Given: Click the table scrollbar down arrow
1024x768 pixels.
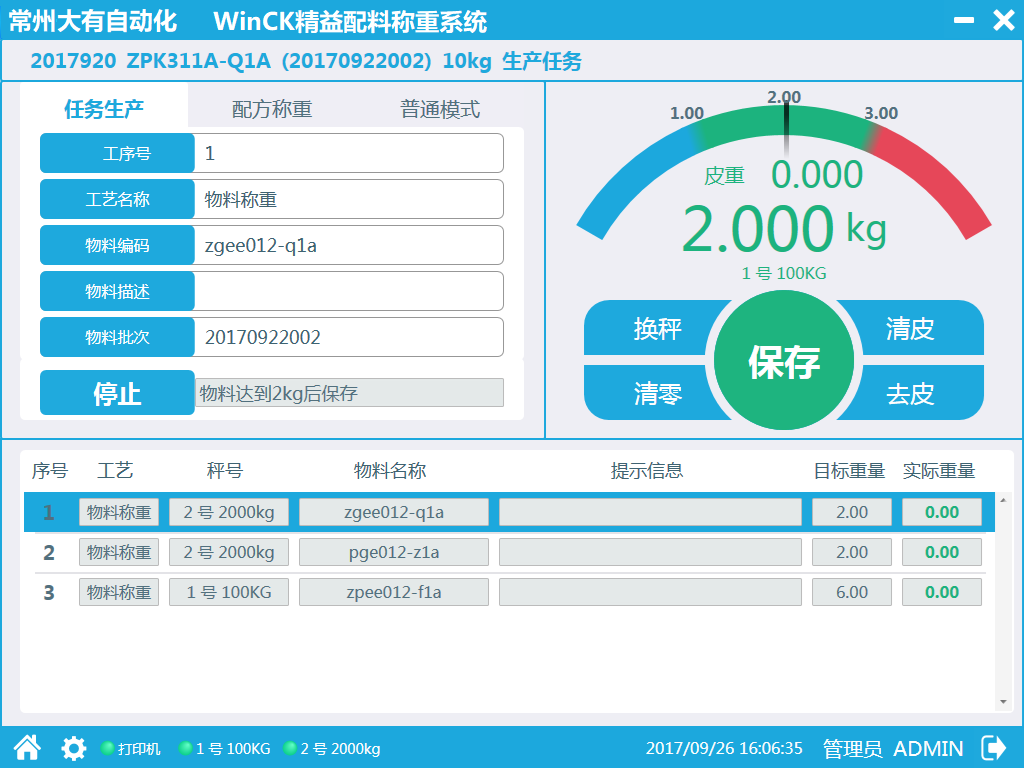Looking at the screenshot, I should (1004, 702).
